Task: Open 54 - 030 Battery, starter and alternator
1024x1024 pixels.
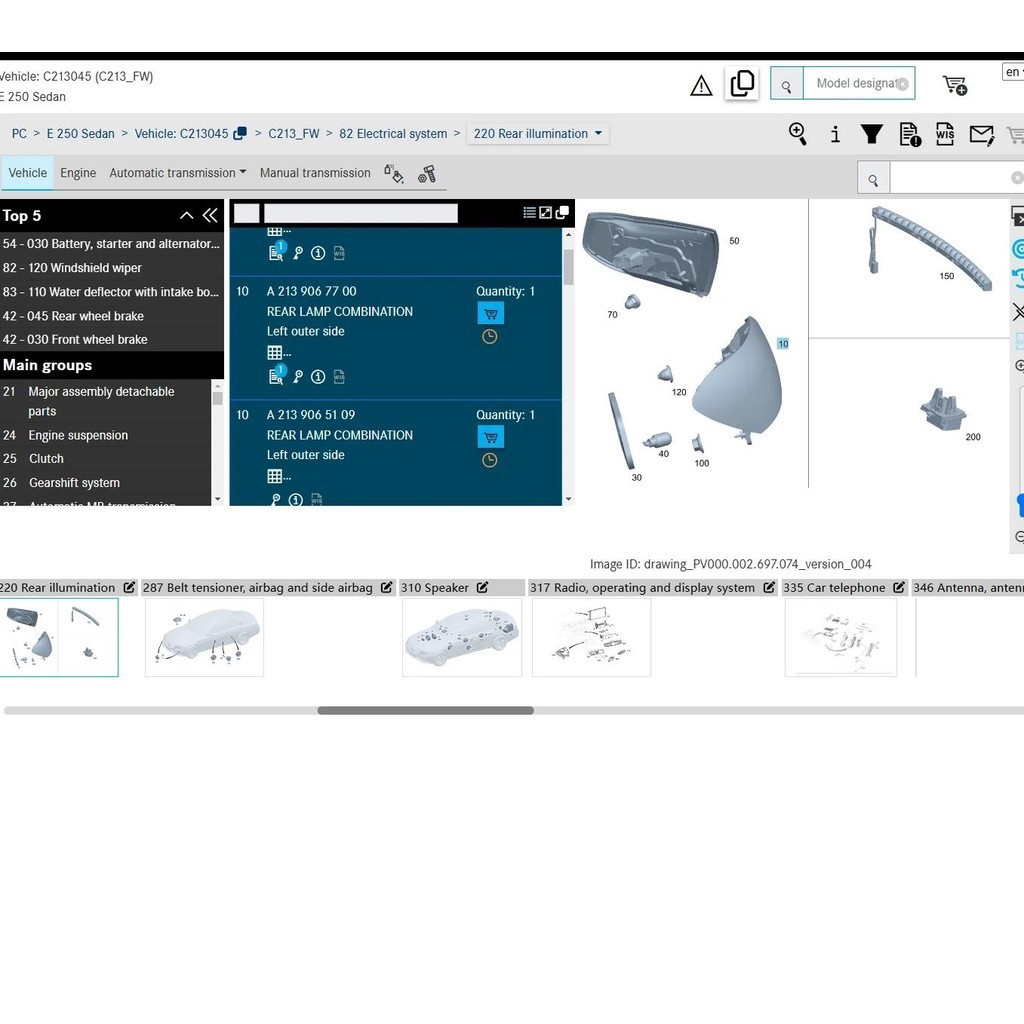Action: pos(111,244)
